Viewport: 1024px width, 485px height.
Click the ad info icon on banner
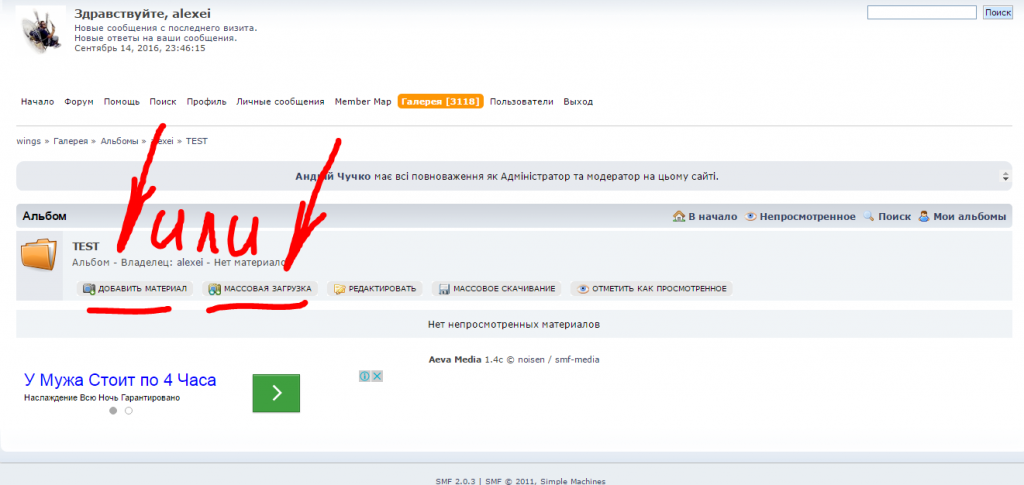click(366, 376)
